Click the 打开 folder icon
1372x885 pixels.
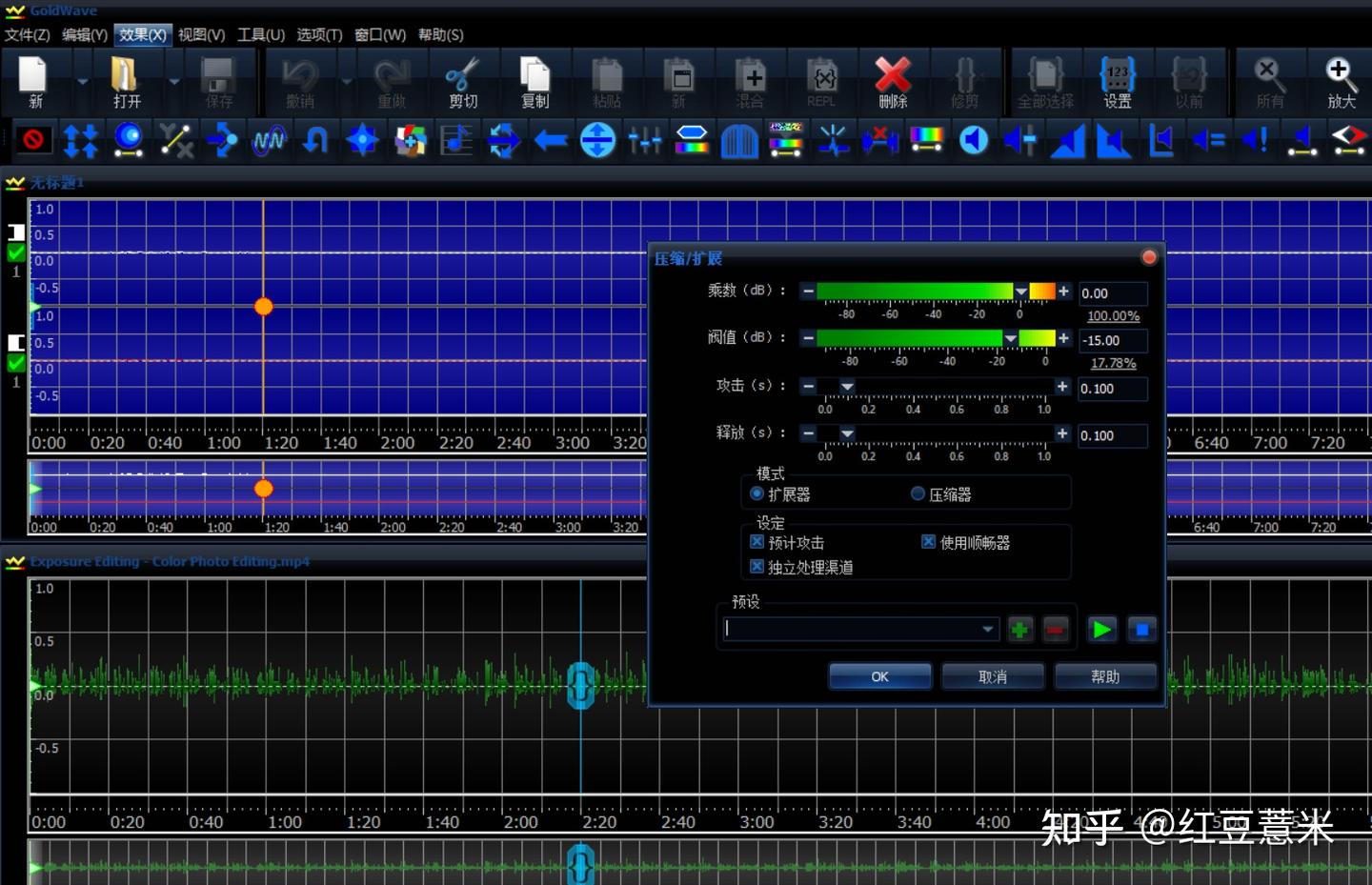(x=126, y=81)
